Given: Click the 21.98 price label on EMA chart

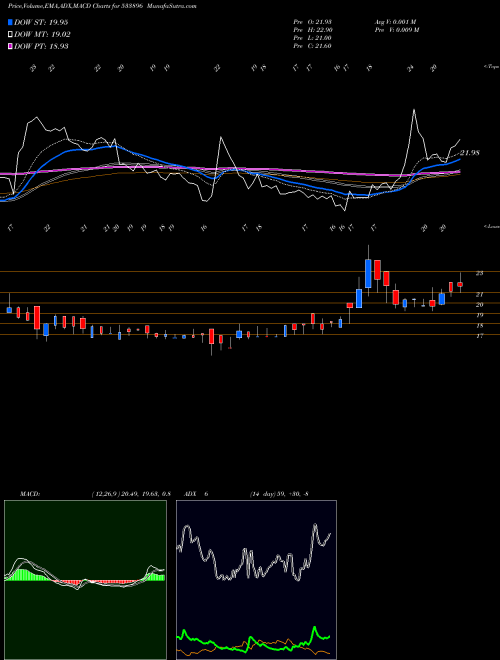Looking at the screenshot, I should tap(470, 153).
